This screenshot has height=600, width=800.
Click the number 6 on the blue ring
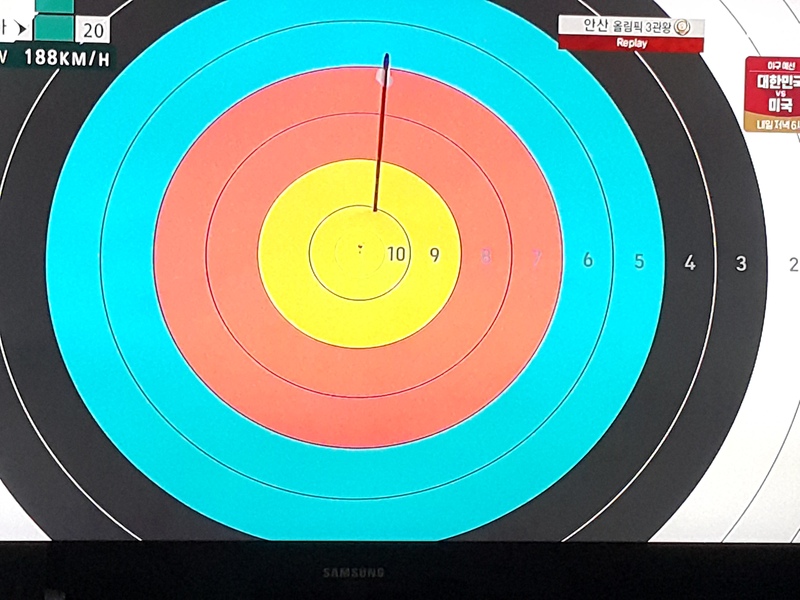[587, 261]
